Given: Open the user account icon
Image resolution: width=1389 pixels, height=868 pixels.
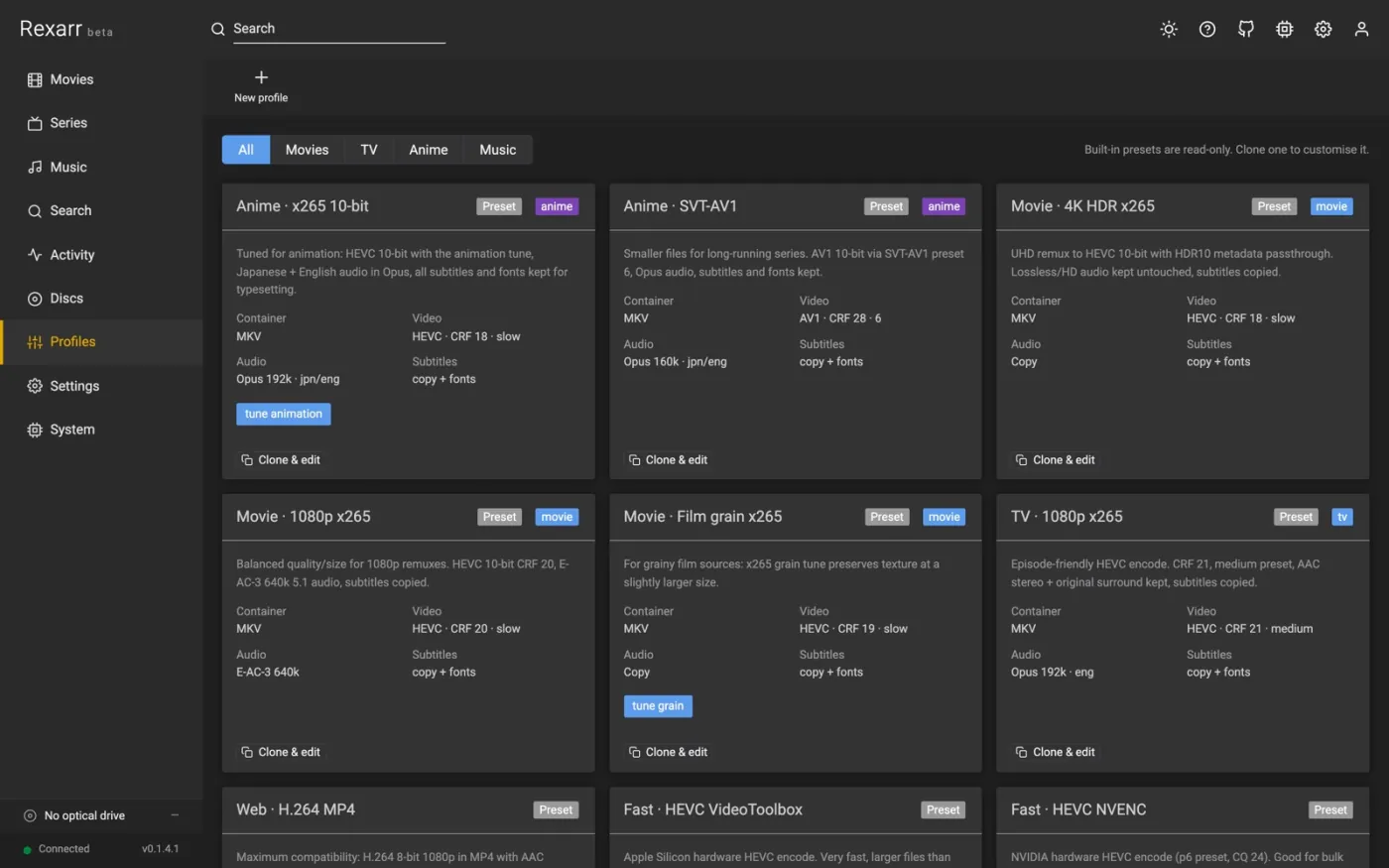Looking at the screenshot, I should (x=1362, y=29).
